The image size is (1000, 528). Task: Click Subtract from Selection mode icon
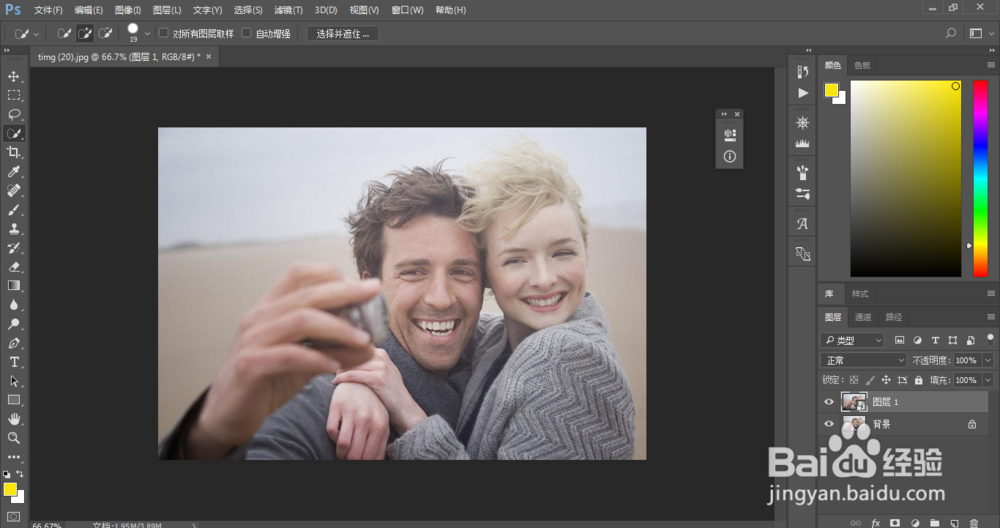[105, 33]
